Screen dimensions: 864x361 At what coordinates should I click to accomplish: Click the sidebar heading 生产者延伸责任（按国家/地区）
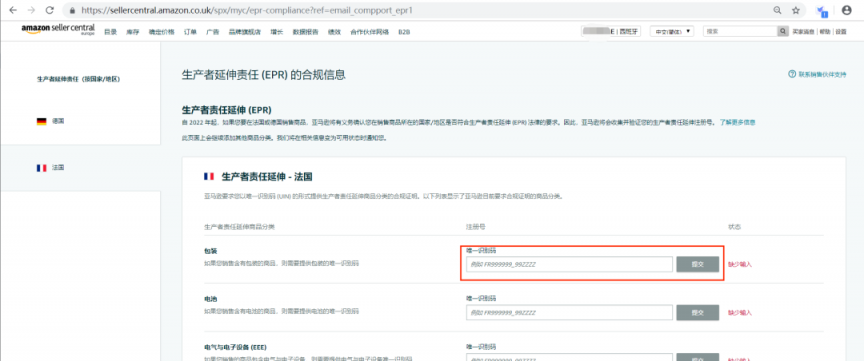[x=78, y=79]
